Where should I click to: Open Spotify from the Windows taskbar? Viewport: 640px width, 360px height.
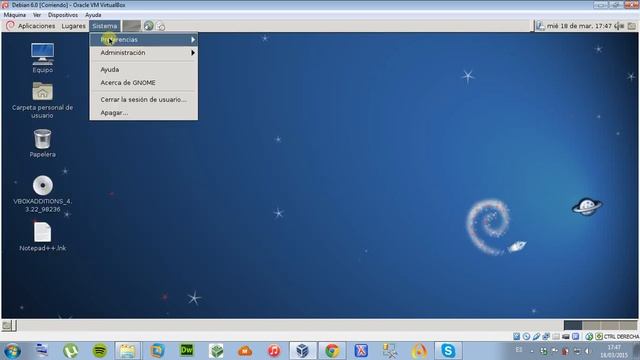pyautogui.click(x=100, y=351)
